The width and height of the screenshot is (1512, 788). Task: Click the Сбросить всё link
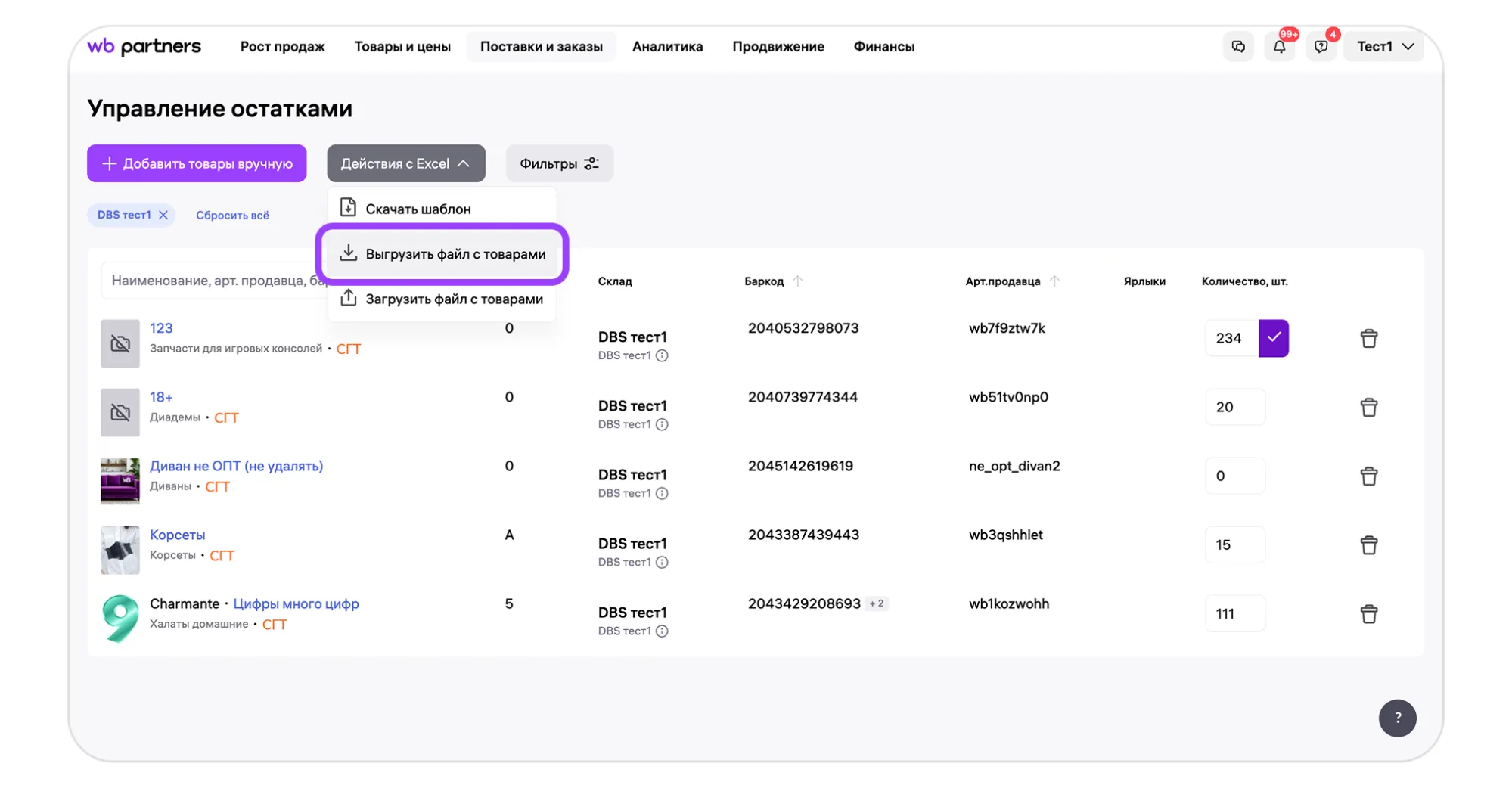(x=232, y=216)
